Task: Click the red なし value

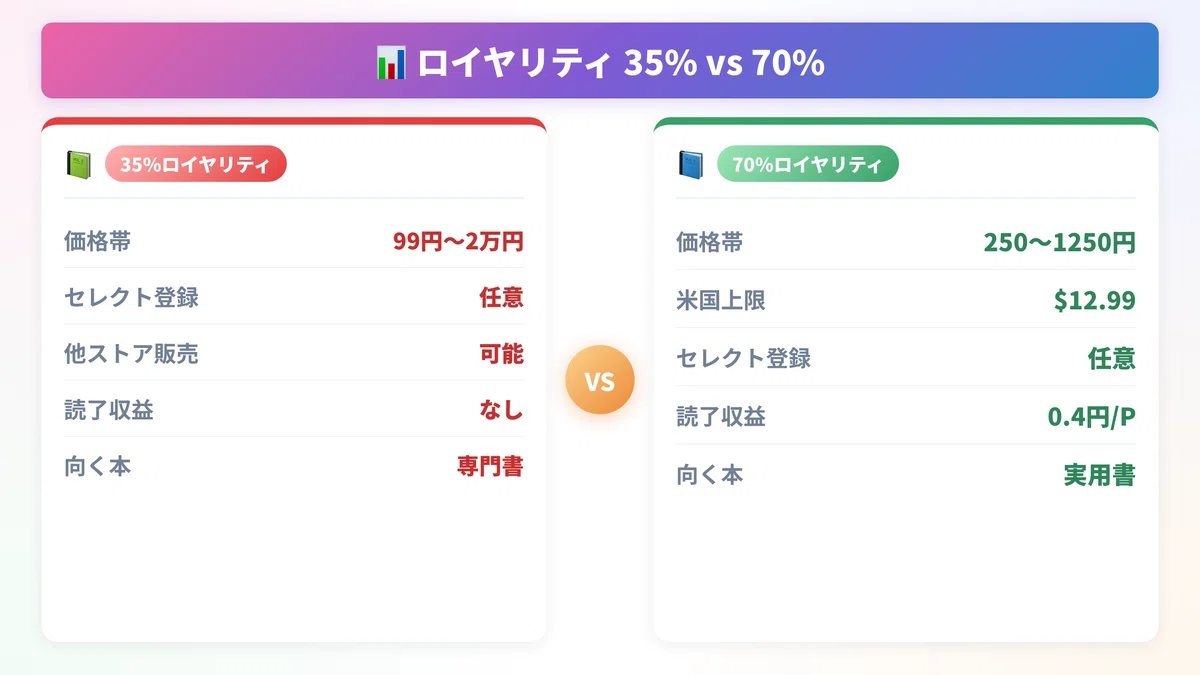Action: tap(501, 409)
